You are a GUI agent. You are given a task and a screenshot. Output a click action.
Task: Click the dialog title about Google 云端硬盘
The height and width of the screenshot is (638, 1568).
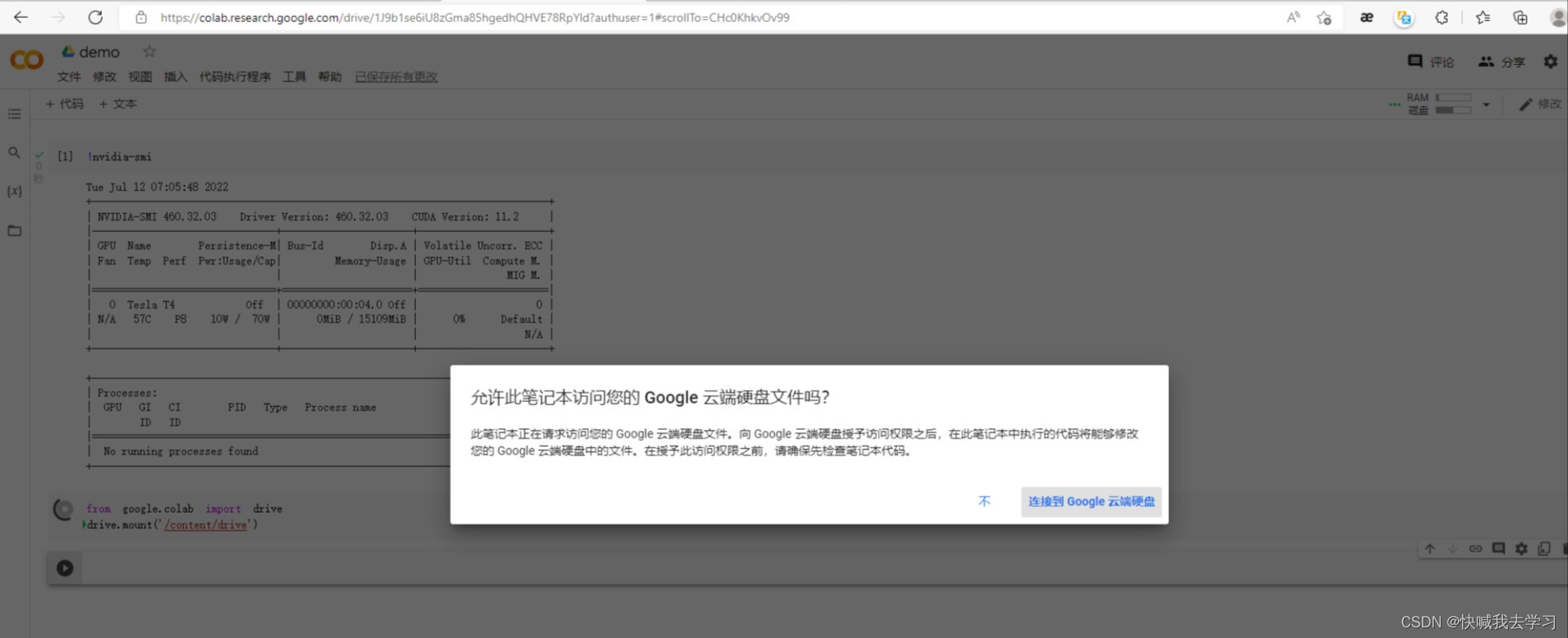650,397
